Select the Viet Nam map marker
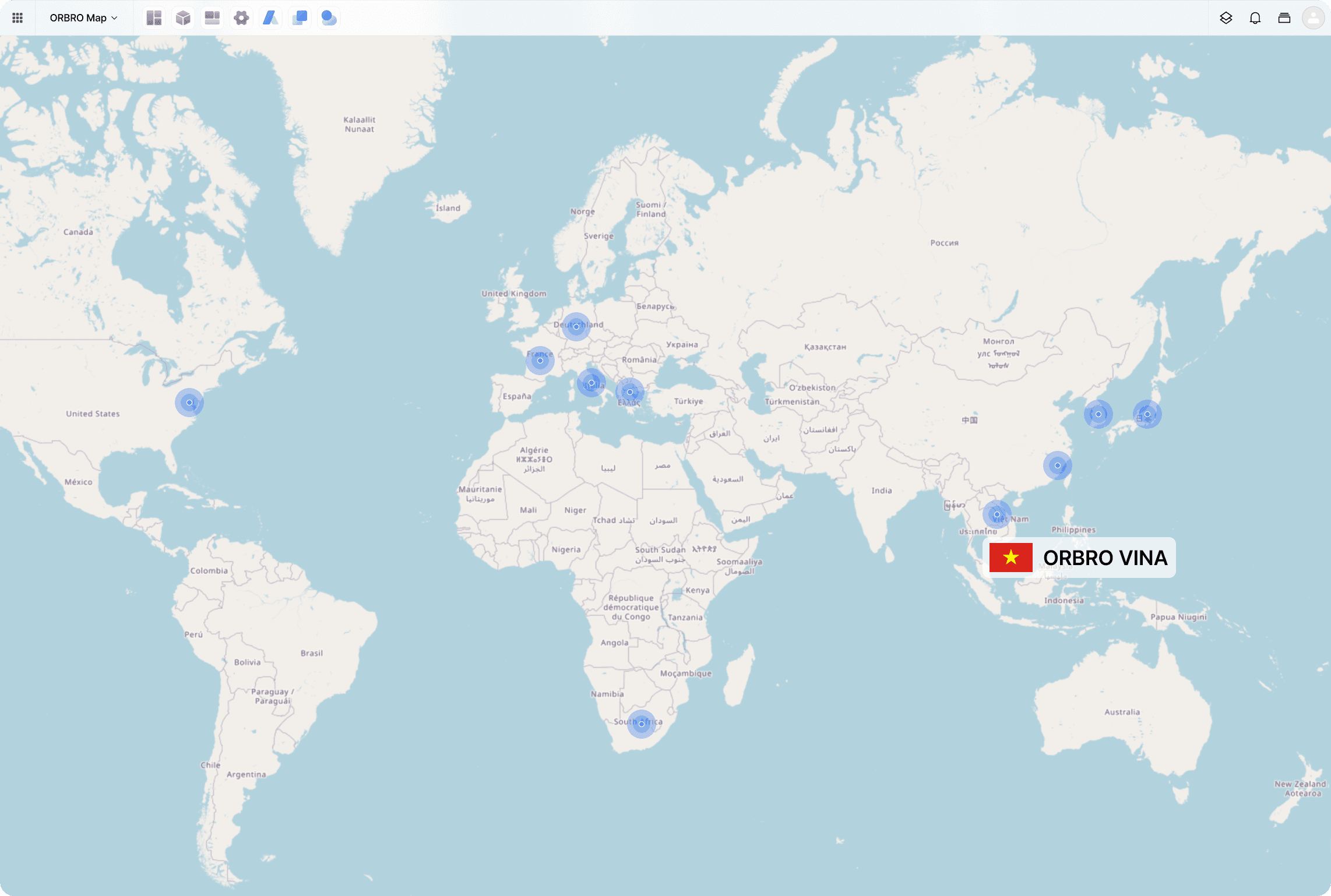 point(997,514)
